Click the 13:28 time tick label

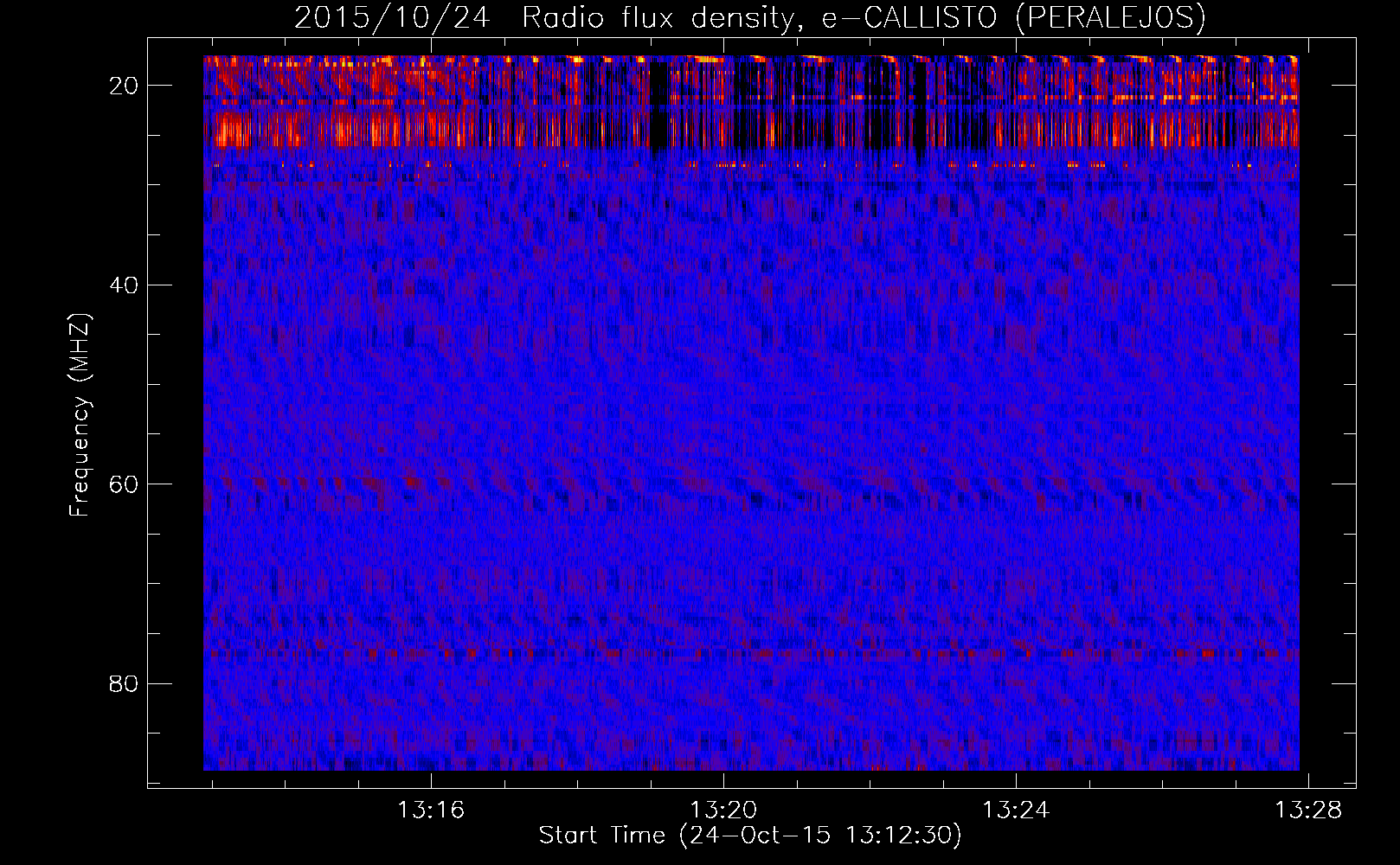click(x=1307, y=810)
